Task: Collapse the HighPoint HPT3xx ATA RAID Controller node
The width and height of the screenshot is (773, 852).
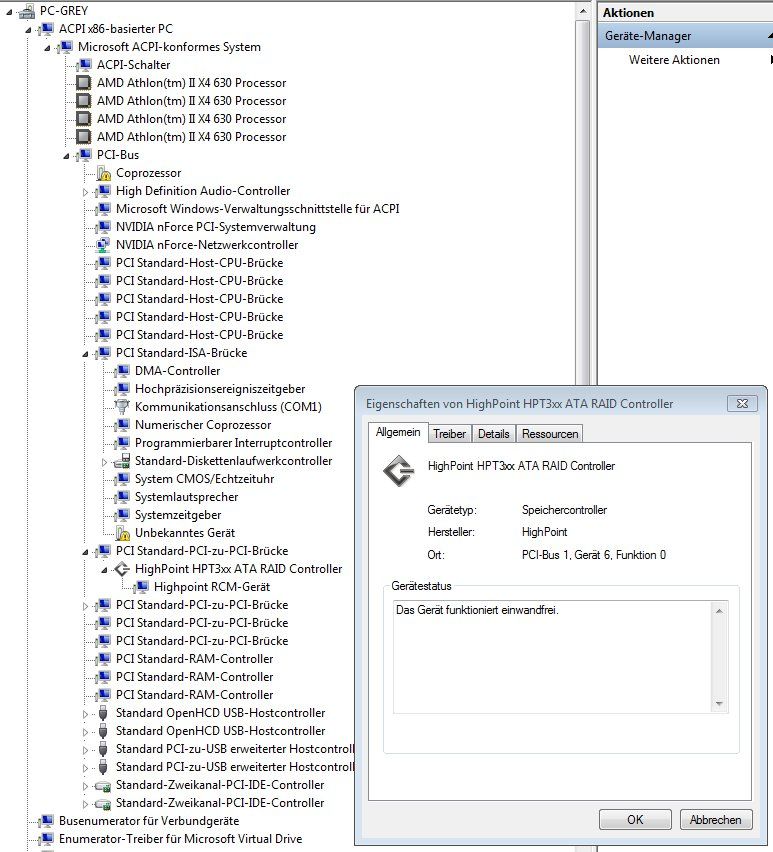Action: pyautogui.click(x=104, y=570)
